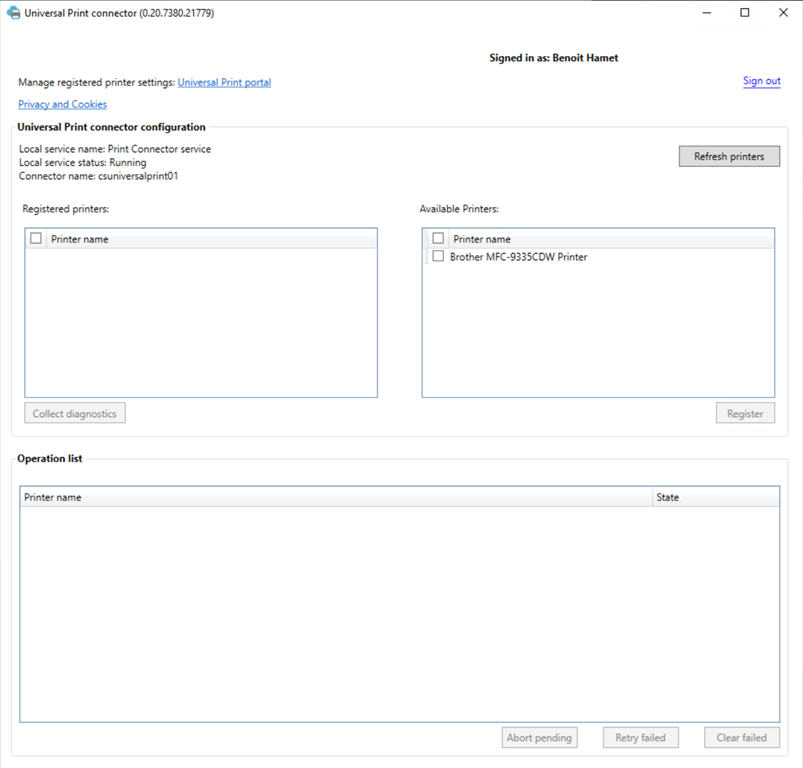Check the Brother MFC-9335CDW Printer checkbox
The width and height of the screenshot is (803, 768).
[x=438, y=256]
